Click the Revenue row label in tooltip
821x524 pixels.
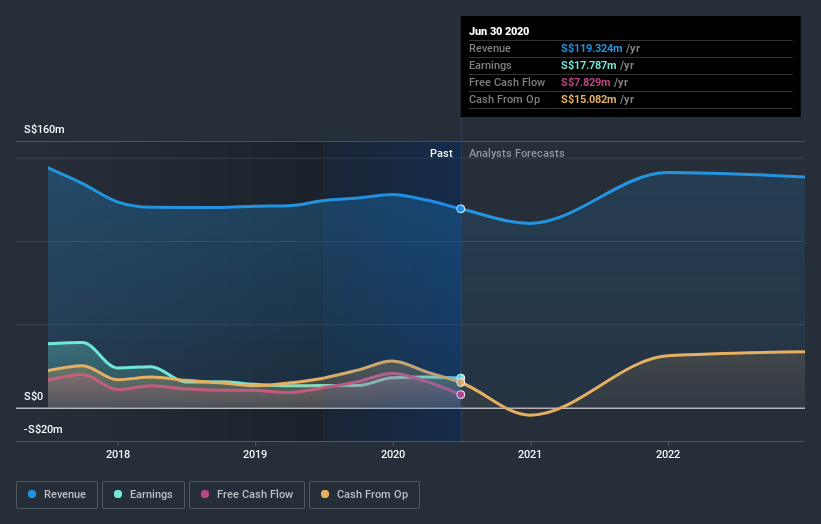(x=490, y=48)
